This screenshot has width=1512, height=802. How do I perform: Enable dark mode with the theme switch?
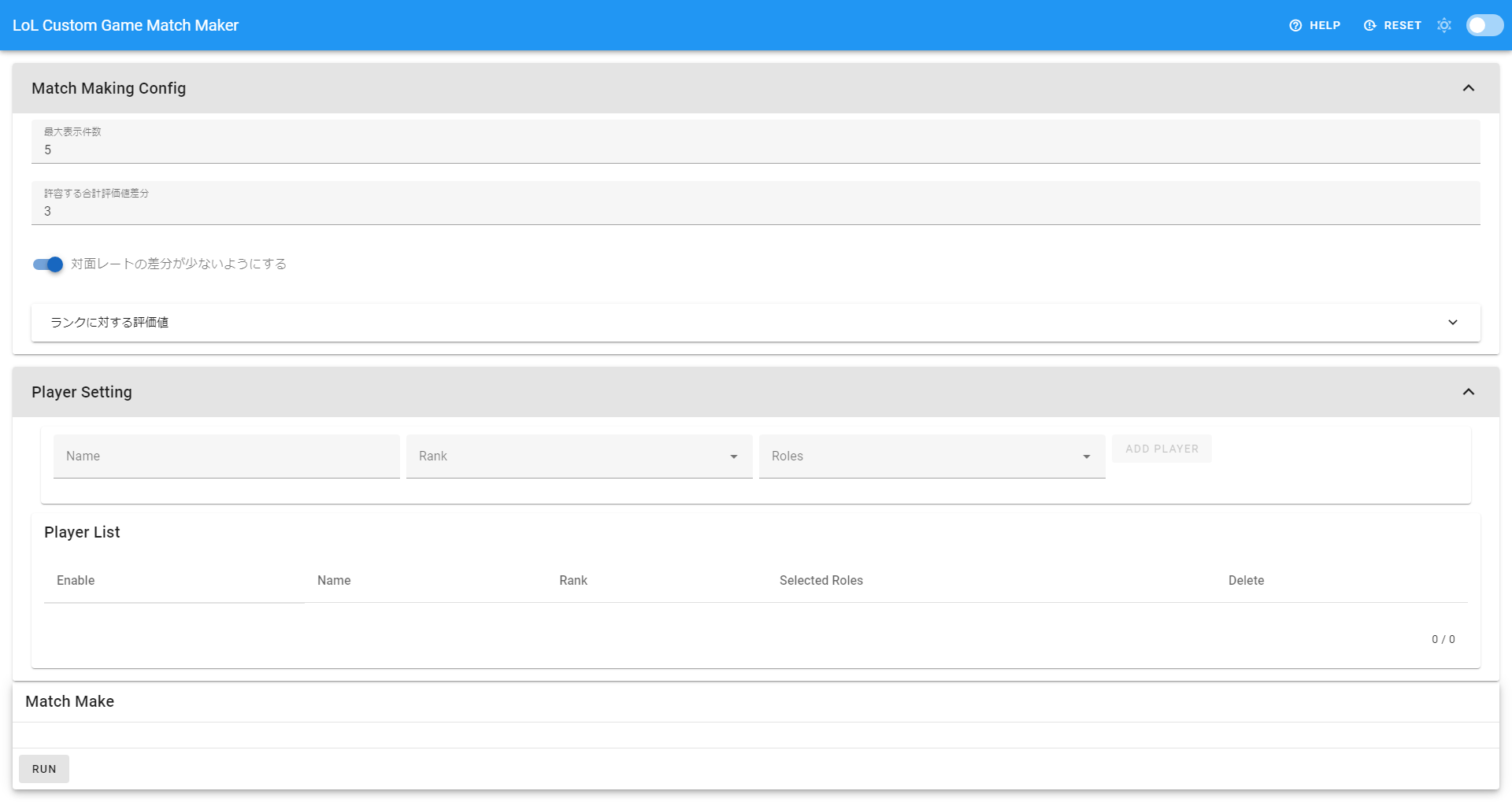tap(1484, 24)
